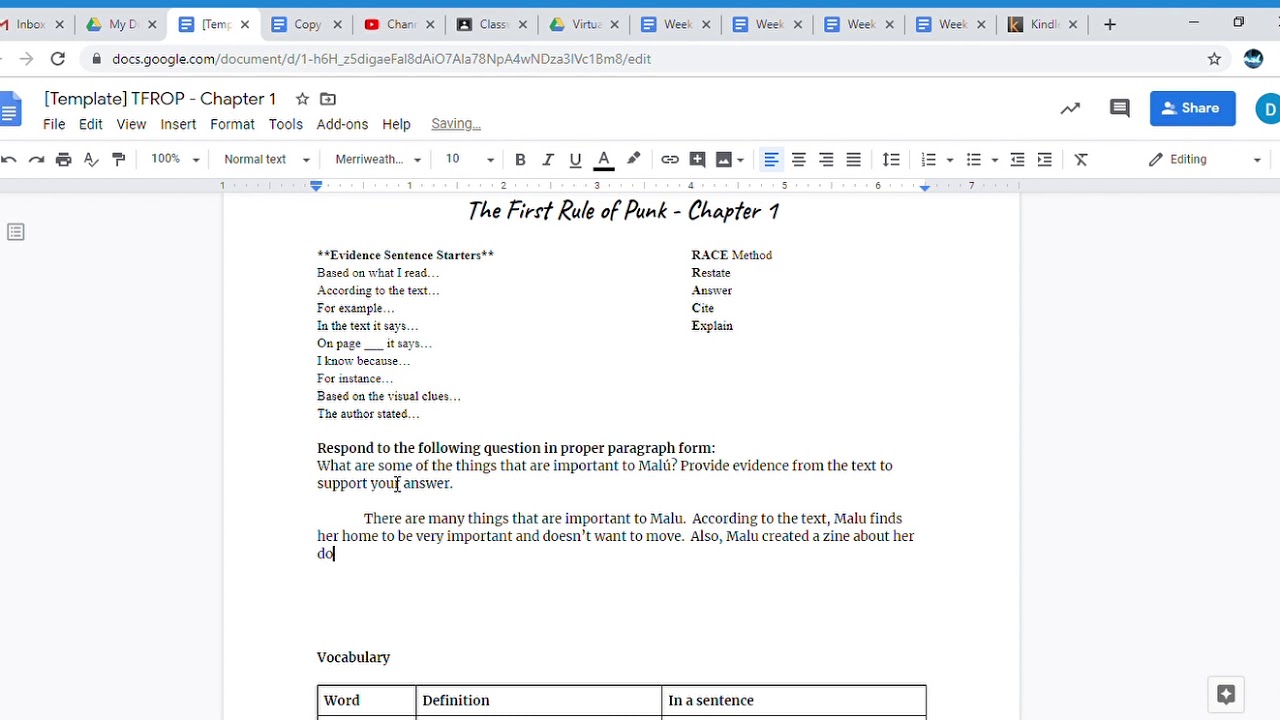Open the Format menu
Screen dimensions: 1280x720
pyautogui.click(x=232, y=124)
